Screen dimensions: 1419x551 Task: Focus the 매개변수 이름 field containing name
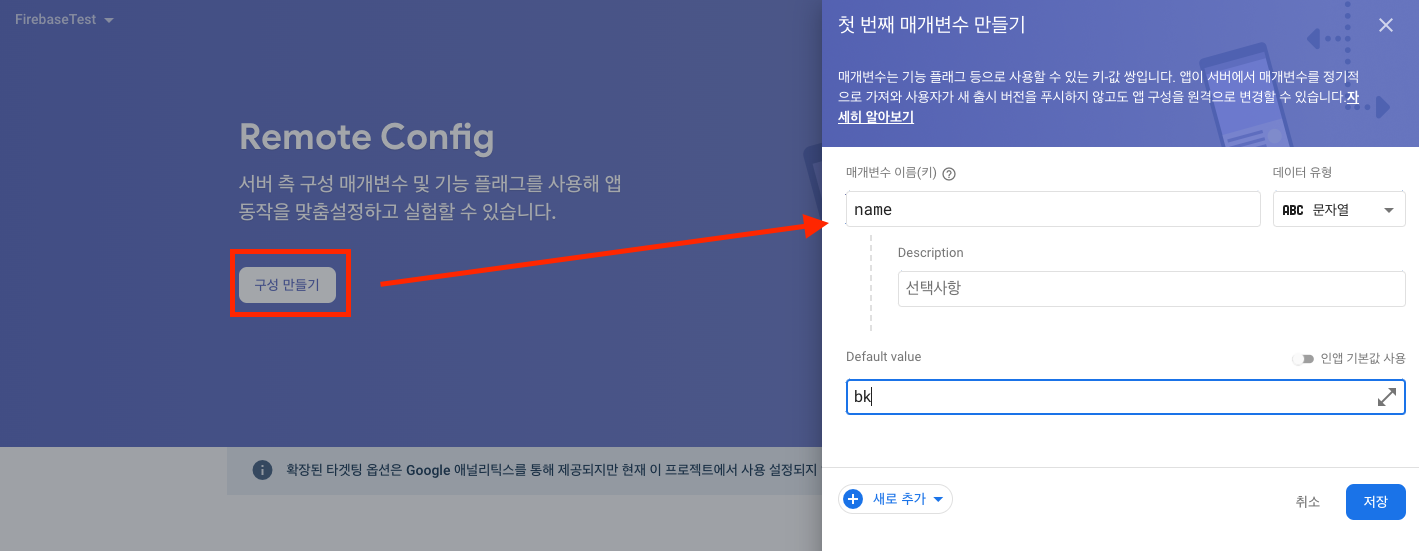[1052, 210]
